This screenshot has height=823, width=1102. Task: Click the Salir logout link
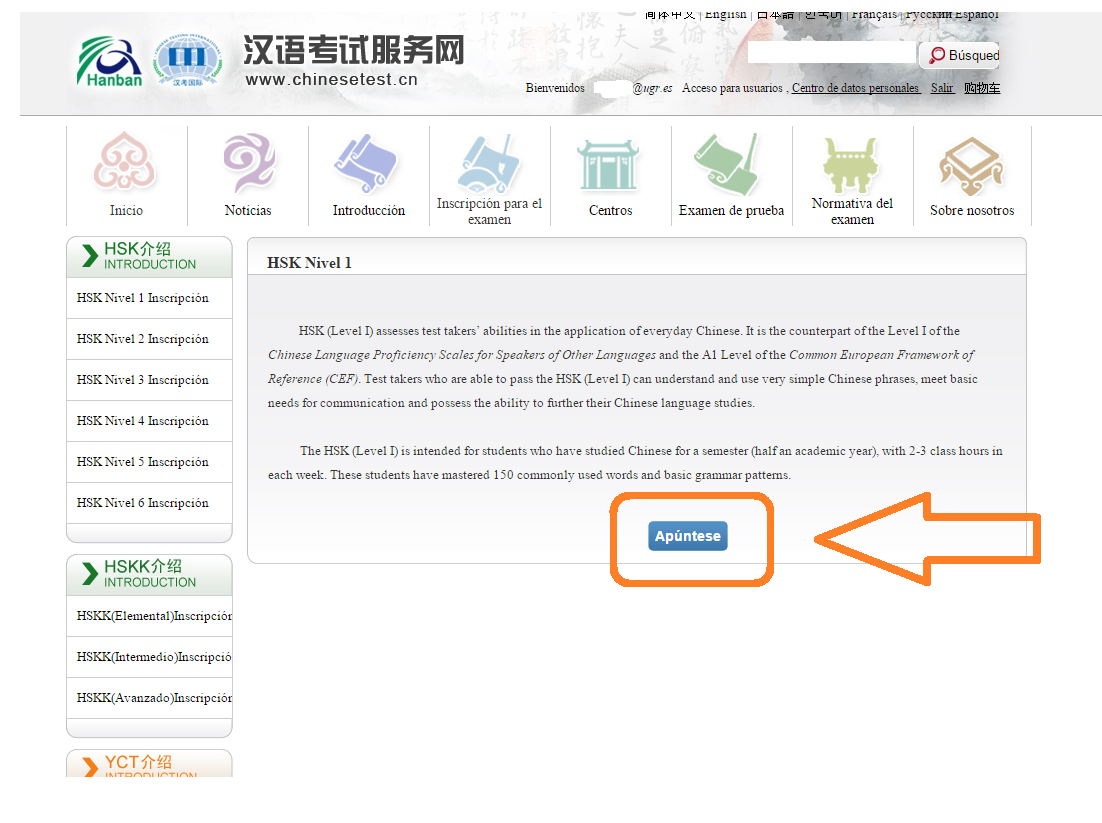942,88
